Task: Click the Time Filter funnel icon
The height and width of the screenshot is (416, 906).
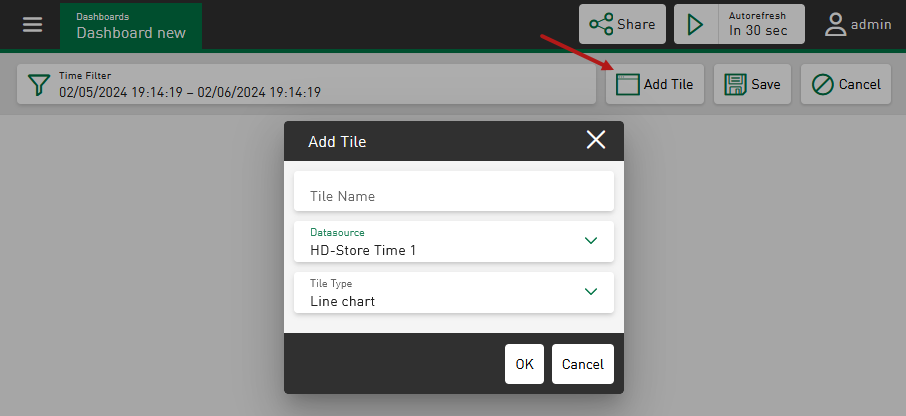Action: pos(39,85)
